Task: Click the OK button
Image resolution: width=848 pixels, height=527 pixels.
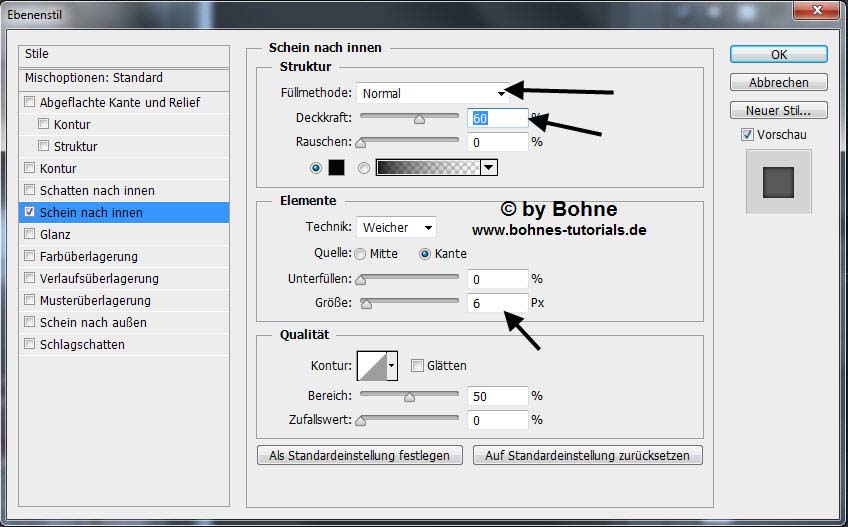Action: [778, 54]
